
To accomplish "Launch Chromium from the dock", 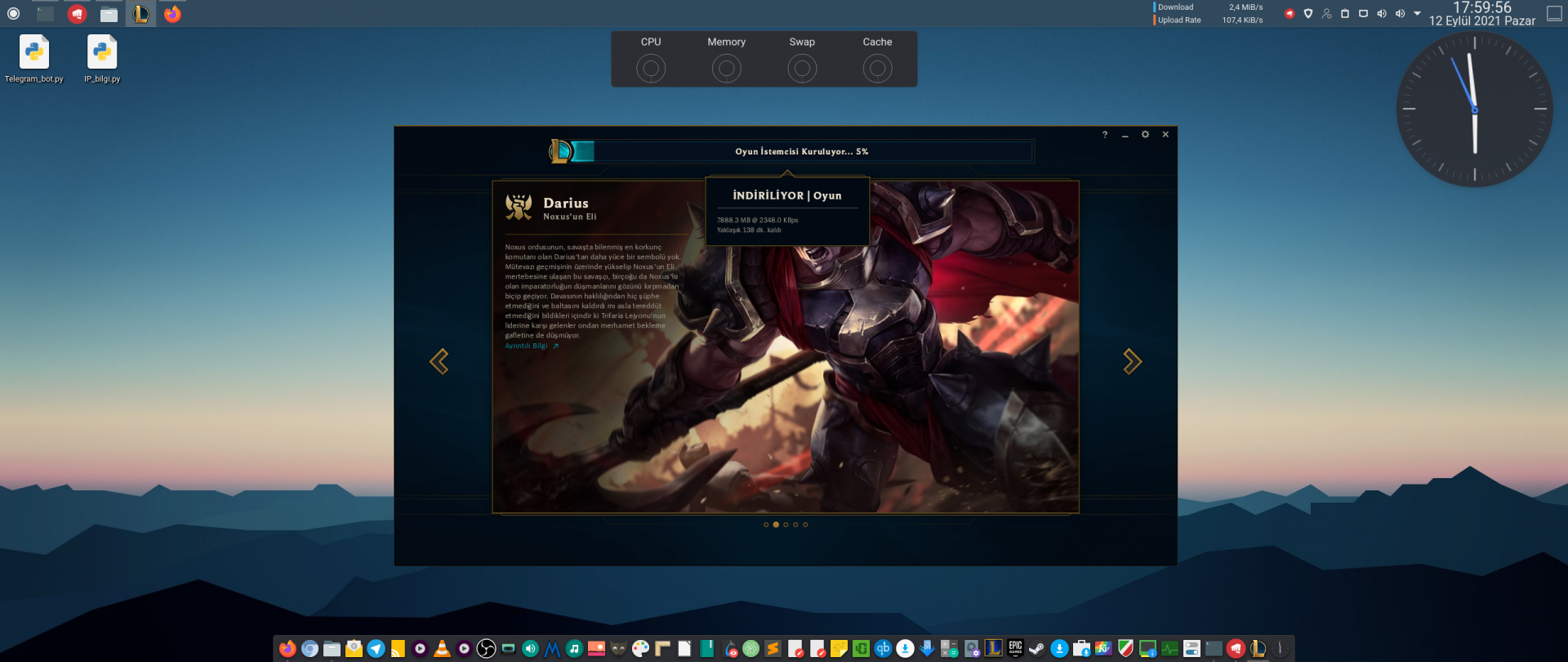I will (x=310, y=649).
